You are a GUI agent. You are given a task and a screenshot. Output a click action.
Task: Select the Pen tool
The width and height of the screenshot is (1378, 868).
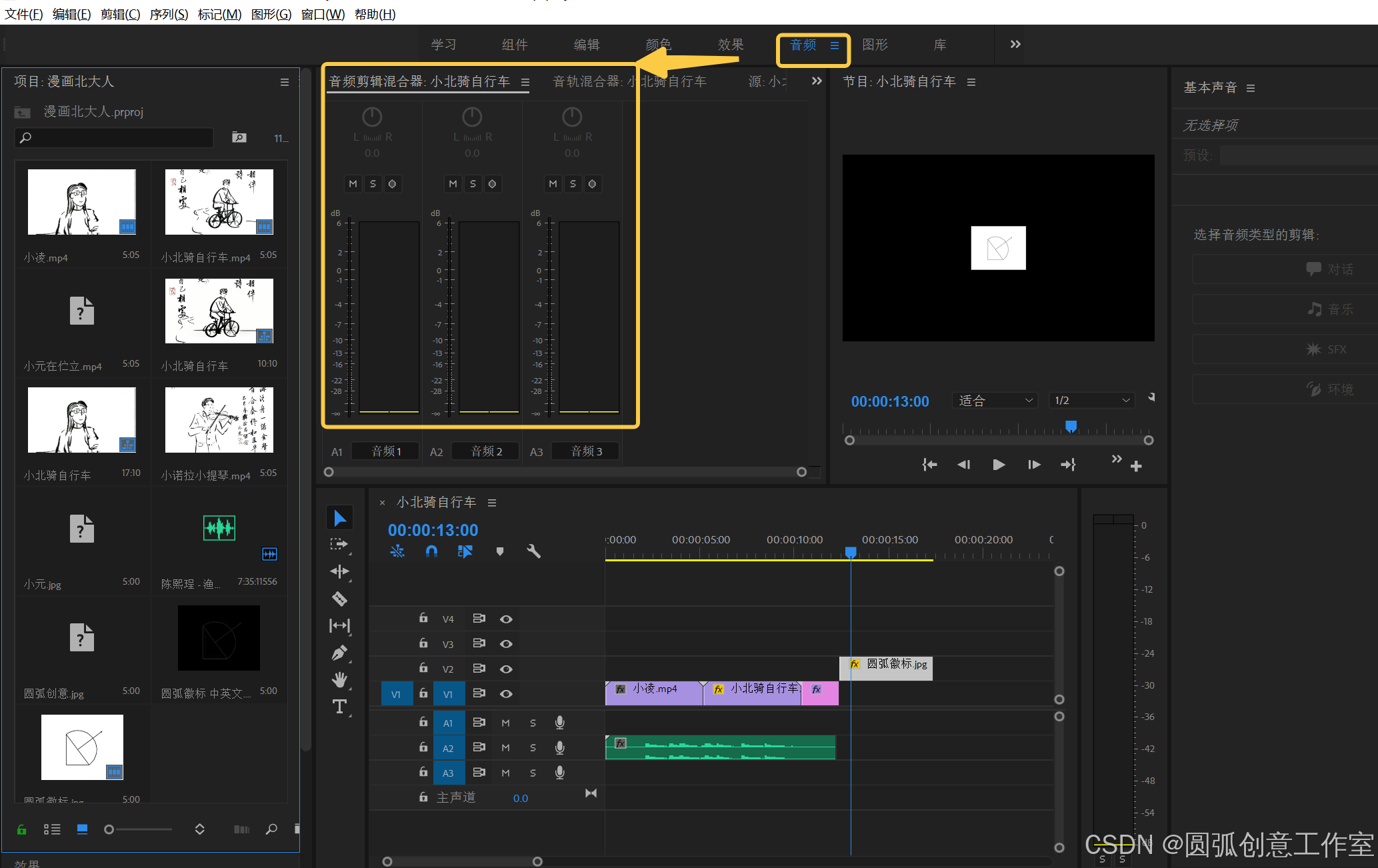[x=339, y=653]
